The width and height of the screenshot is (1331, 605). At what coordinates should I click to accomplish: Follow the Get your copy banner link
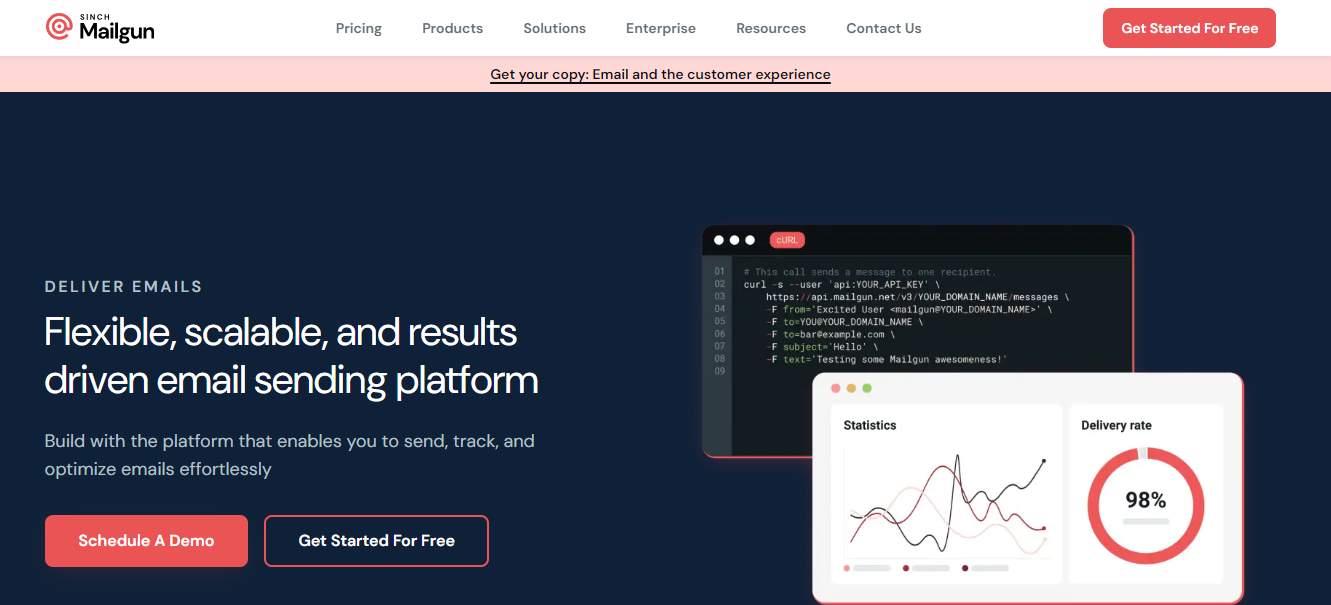(660, 74)
